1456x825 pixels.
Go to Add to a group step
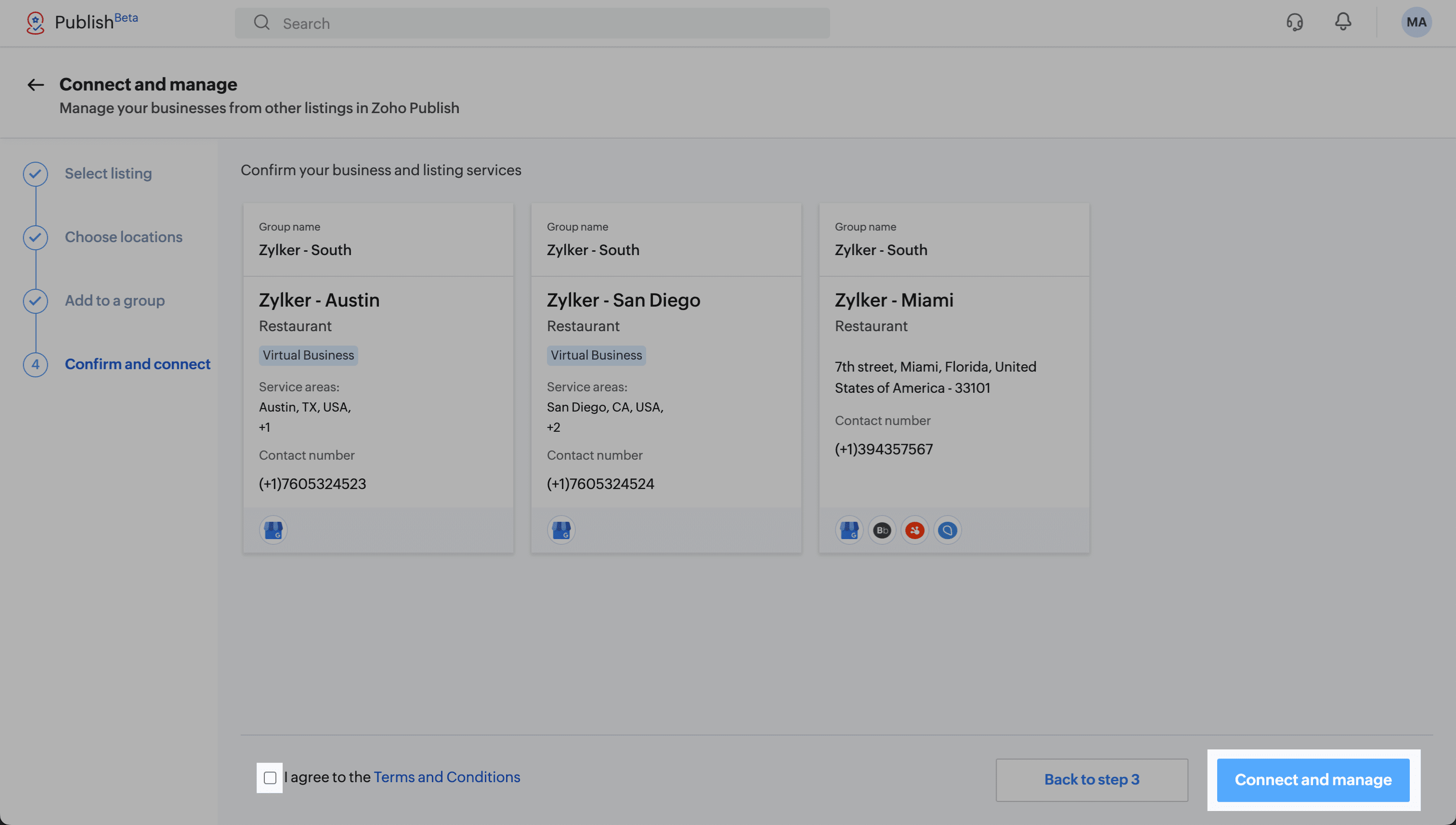[115, 300]
